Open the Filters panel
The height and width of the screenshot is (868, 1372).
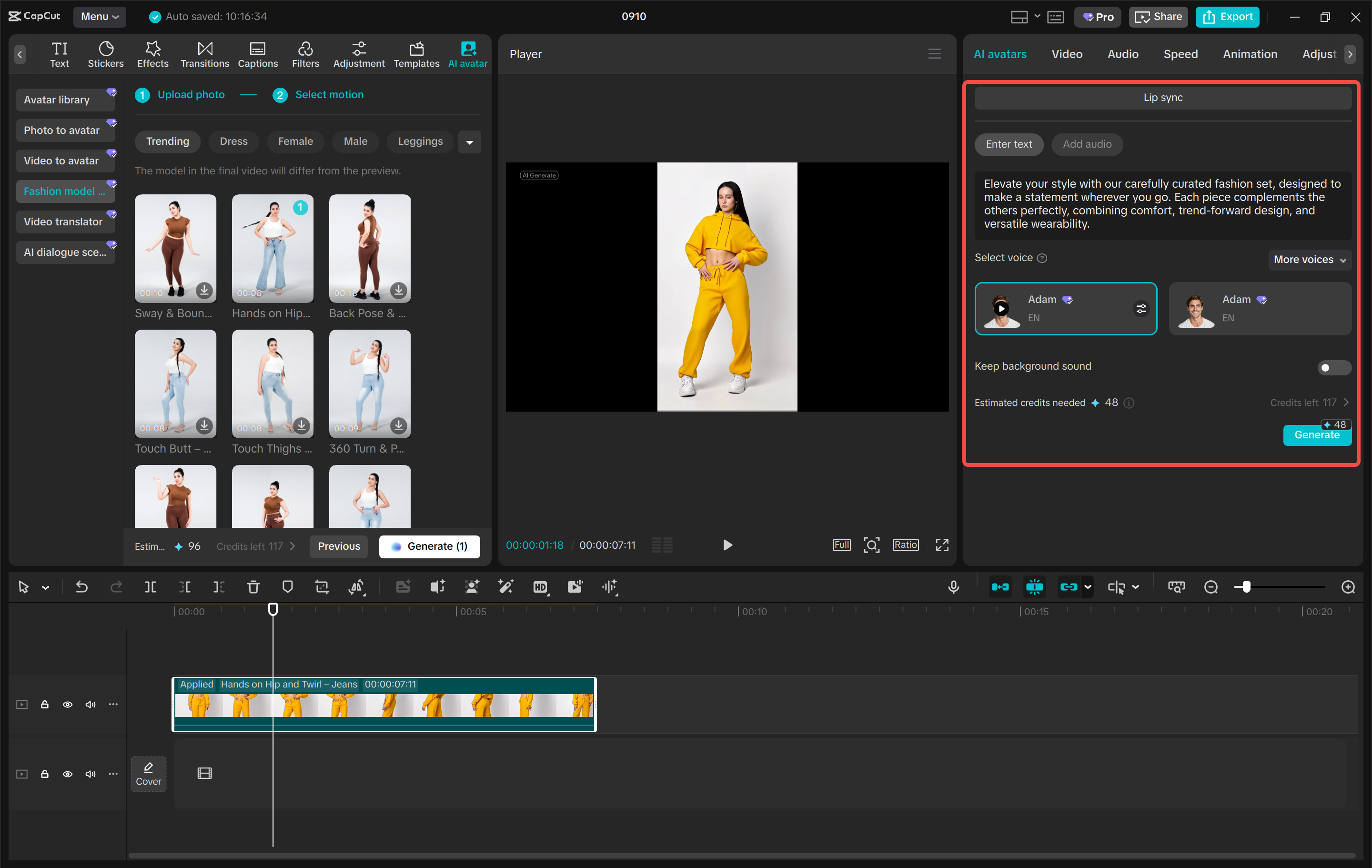coord(305,53)
